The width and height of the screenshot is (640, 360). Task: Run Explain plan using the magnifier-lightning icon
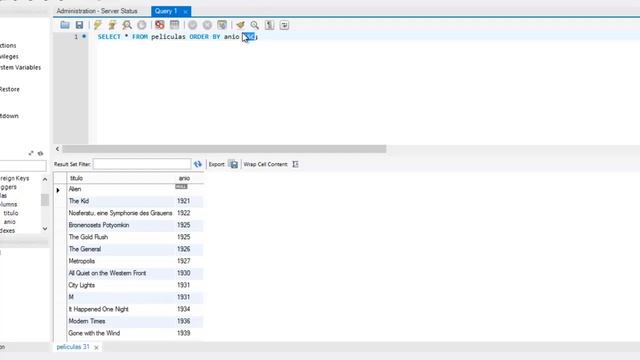[x=127, y=25]
